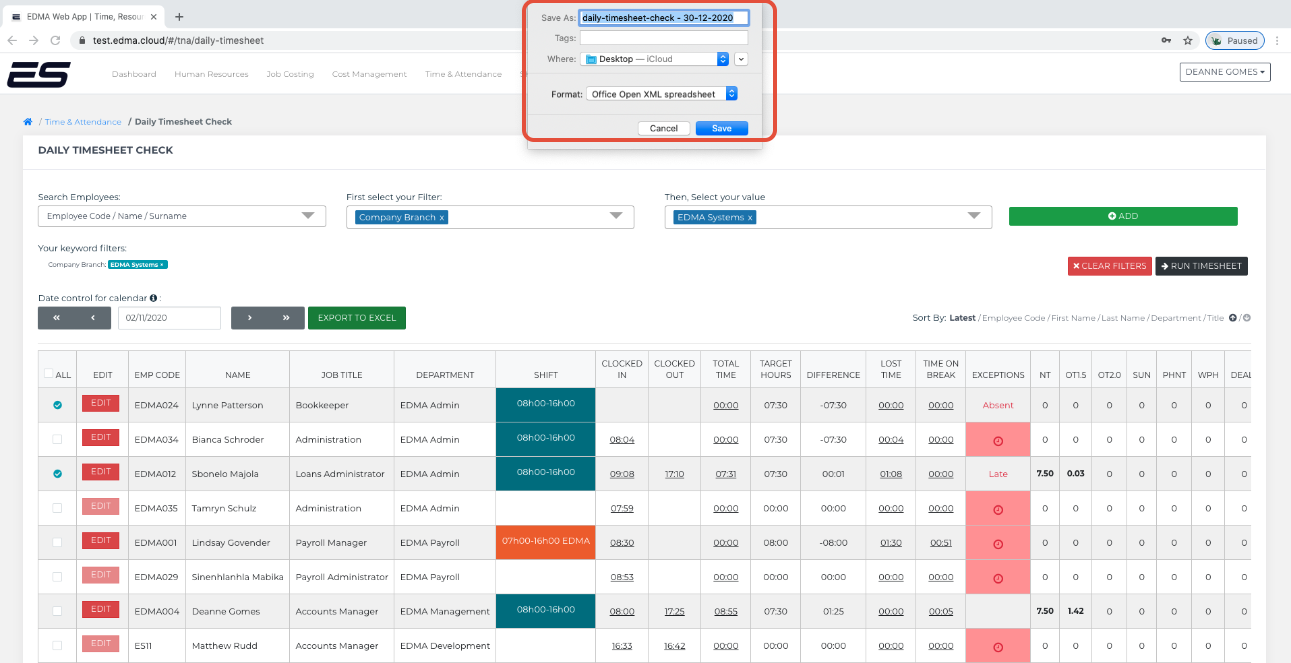
Task: Click the CLEAR FILTERS button
Action: click(x=1110, y=266)
